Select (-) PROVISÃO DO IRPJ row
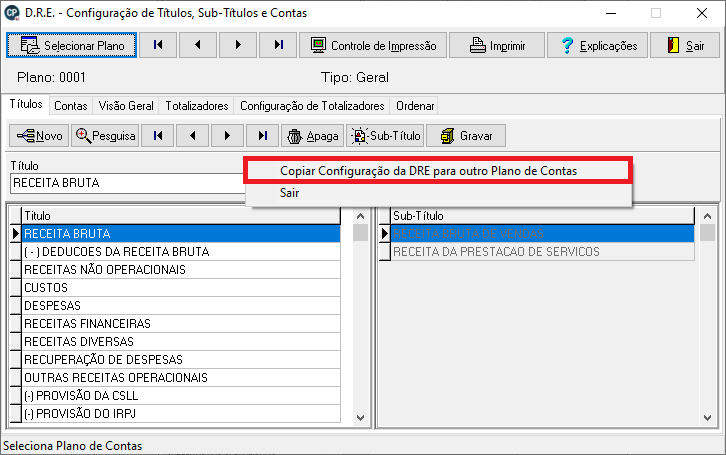726x455 pixels. 181,414
